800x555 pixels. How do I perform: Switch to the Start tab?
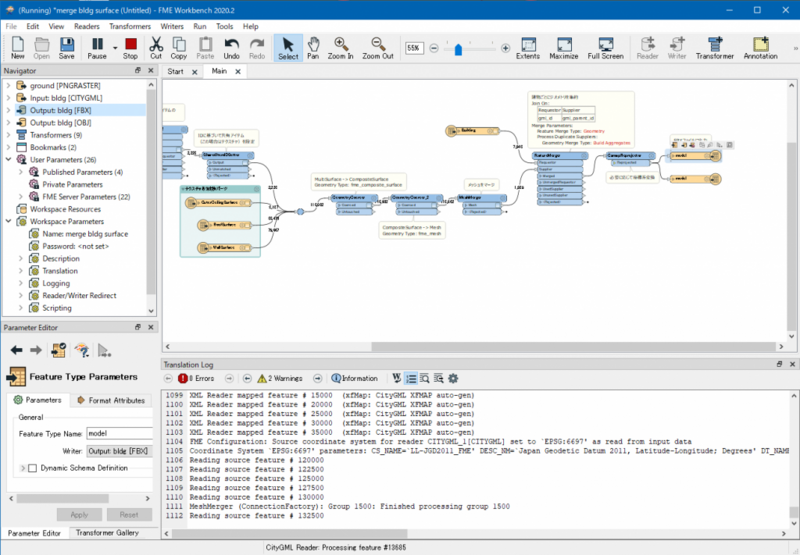[x=175, y=71]
